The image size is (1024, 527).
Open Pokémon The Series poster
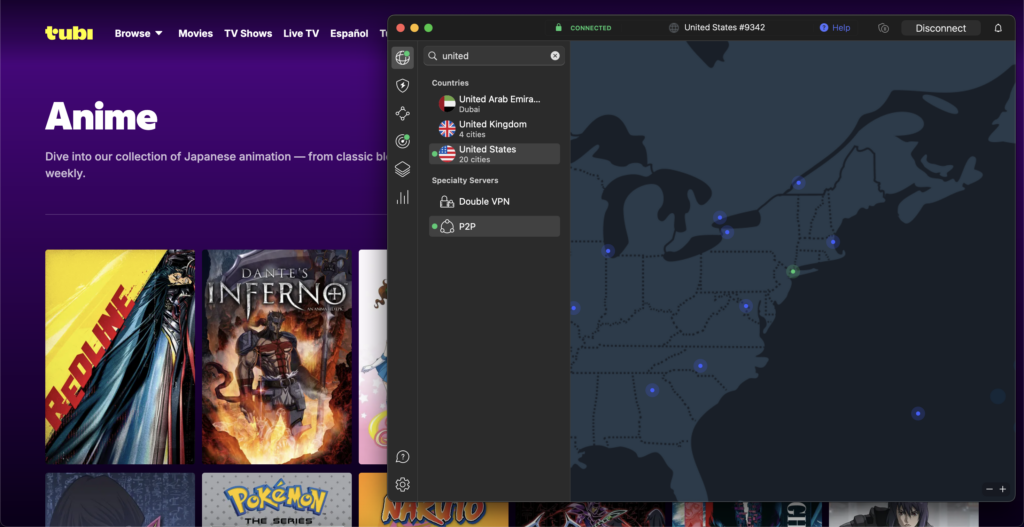click(x=277, y=500)
